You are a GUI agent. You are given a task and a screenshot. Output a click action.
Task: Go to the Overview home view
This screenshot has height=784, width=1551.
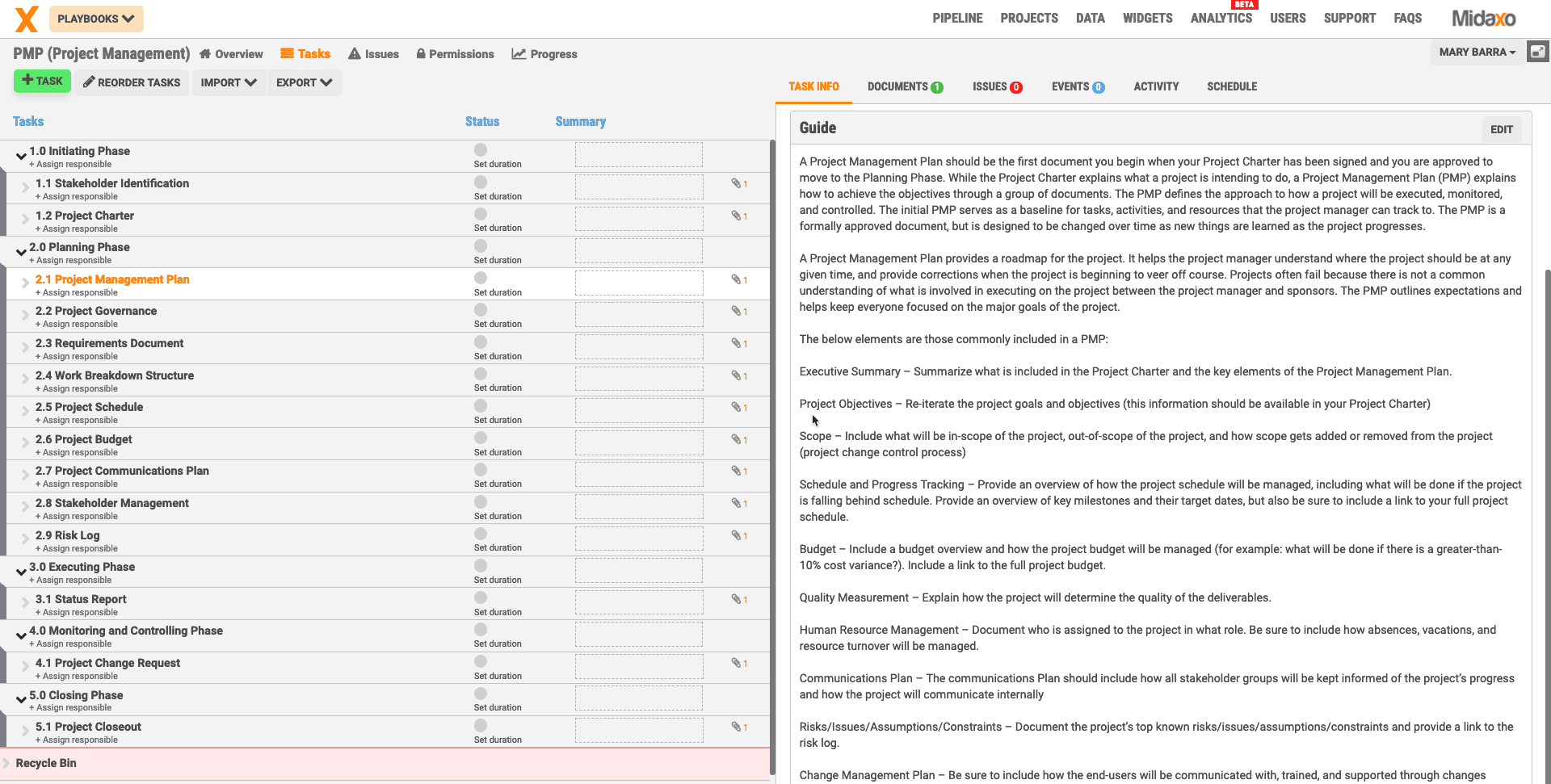pos(231,54)
